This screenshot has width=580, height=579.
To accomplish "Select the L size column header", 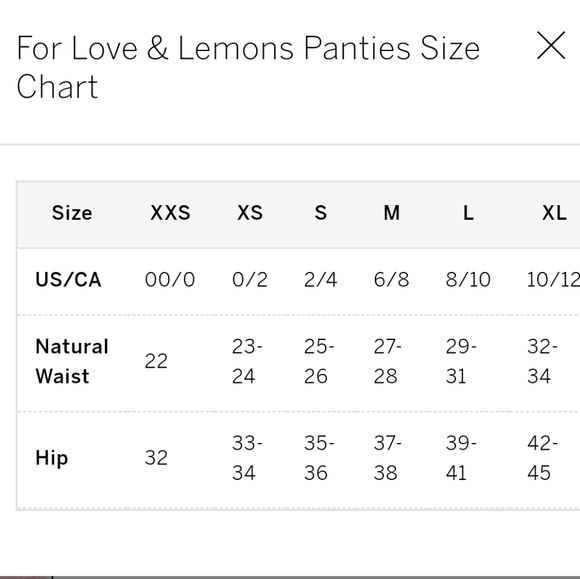I will (x=468, y=213).
